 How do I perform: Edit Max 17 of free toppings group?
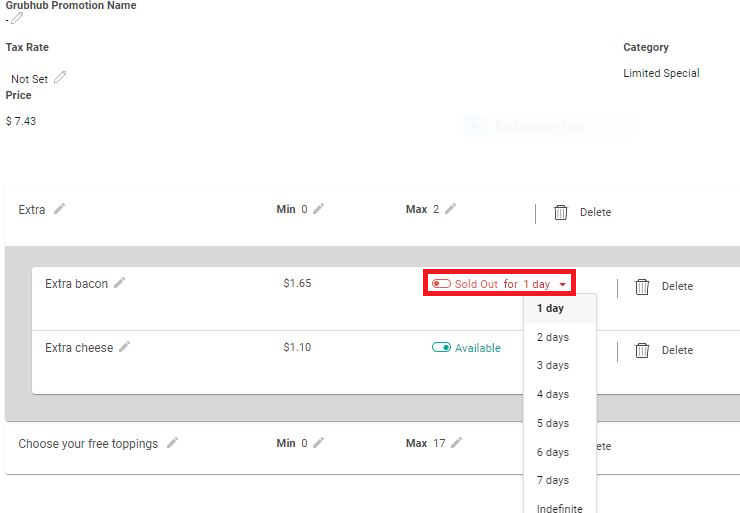click(x=456, y=443)
